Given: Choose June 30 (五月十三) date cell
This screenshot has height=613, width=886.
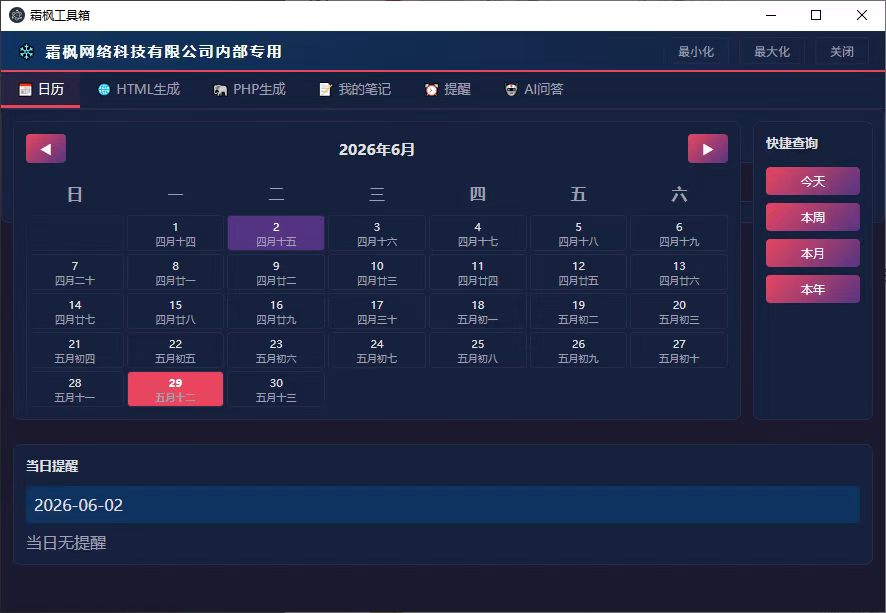Looking at the screenshot, I should (276, 389).
